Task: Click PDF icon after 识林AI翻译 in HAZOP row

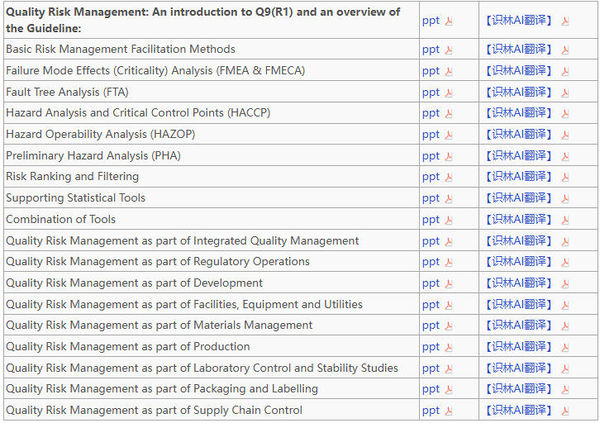Action: coord(565,135)
